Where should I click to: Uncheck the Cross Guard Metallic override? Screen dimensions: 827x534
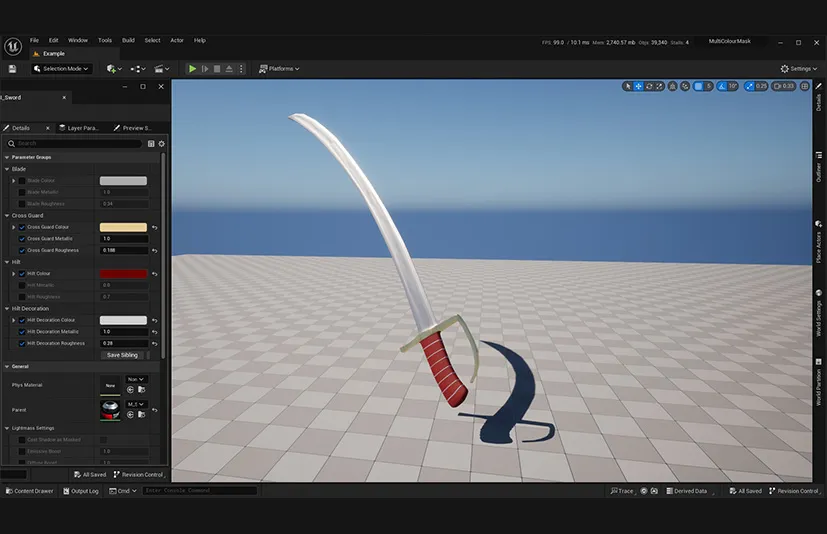[22, 239]
